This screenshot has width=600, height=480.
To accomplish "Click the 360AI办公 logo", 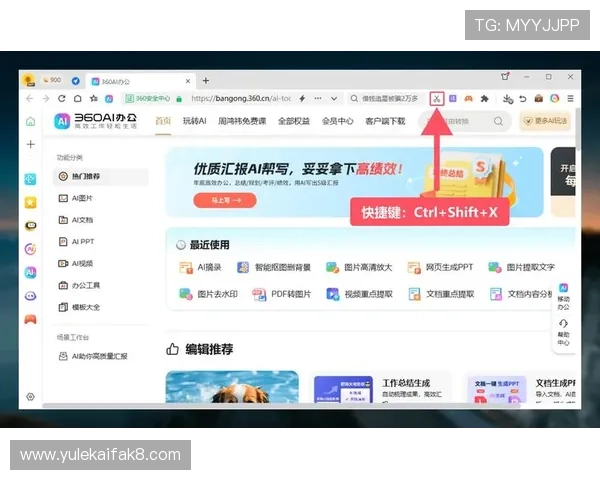I will [x=95, y=121].
